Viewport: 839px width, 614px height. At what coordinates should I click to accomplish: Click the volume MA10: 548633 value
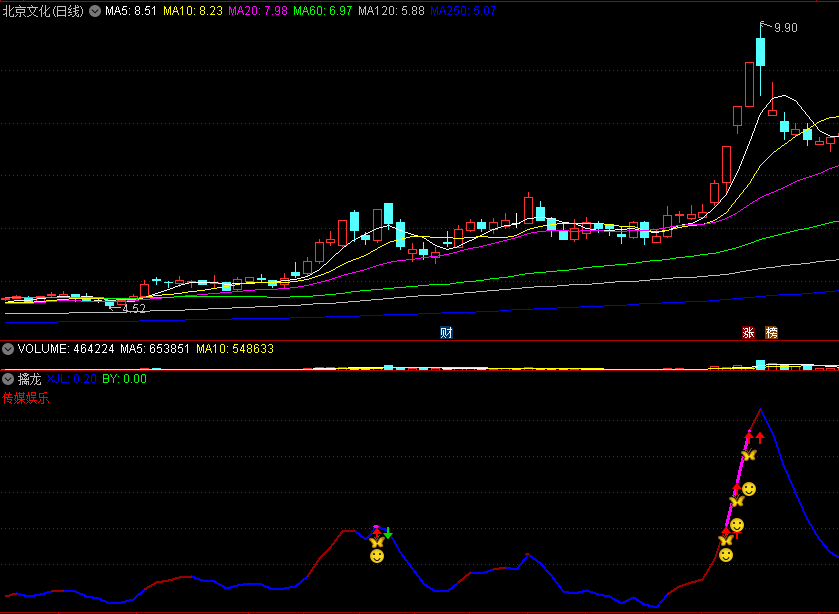click(235, 349)
